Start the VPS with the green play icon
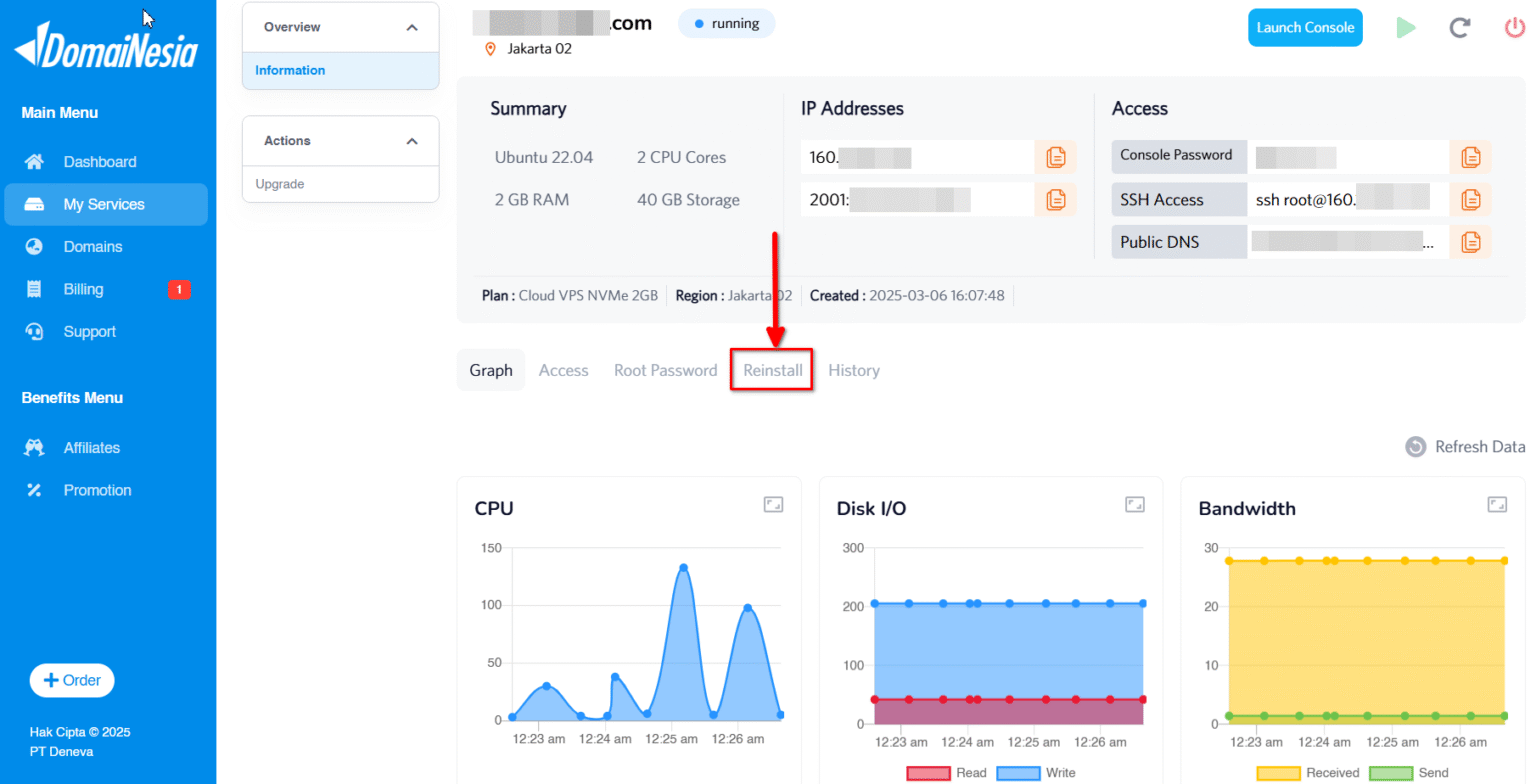1536x784 pixels. tap(1405, 28)
